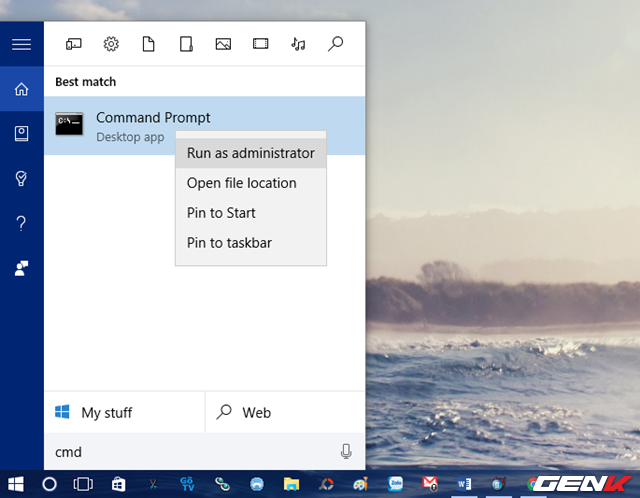Open Task View on taskbar
Viewport: 640px width, 498px height.
click(83, 484)
